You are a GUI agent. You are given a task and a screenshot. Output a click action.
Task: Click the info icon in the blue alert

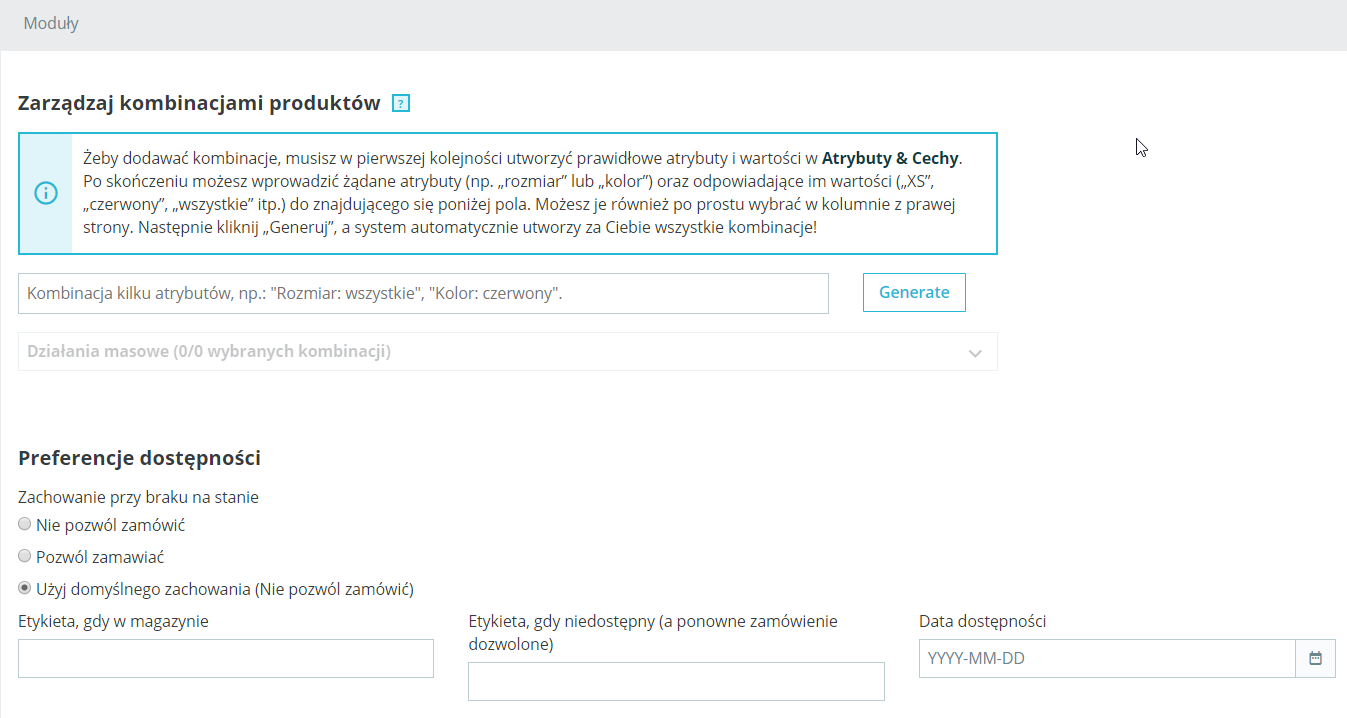(x=46, y=193)
